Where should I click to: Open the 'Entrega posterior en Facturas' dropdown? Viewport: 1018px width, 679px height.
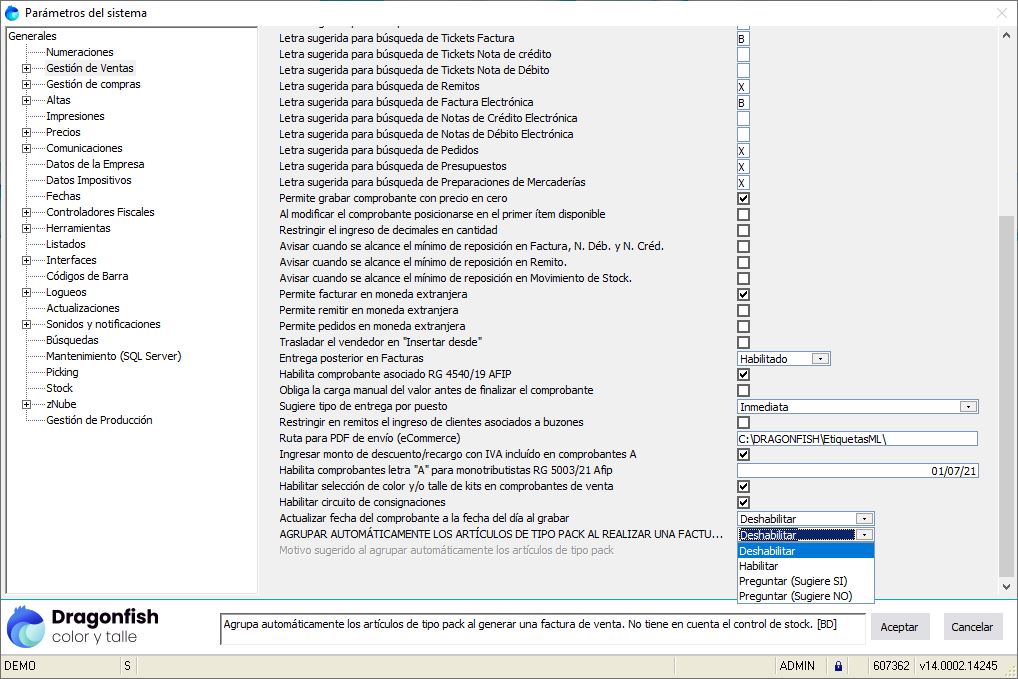(x=821, y=358)
